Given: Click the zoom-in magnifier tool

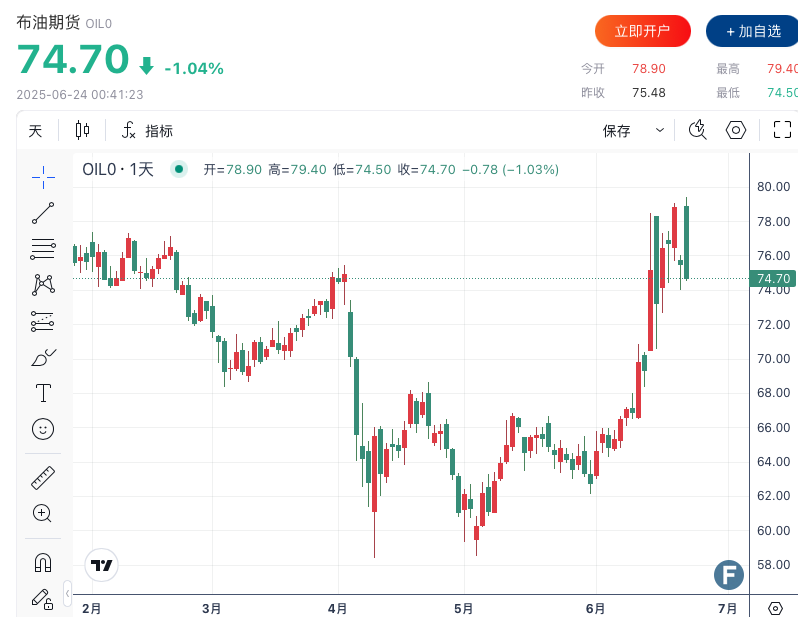Looking at the screenshot, I should (x=43, y=513).
